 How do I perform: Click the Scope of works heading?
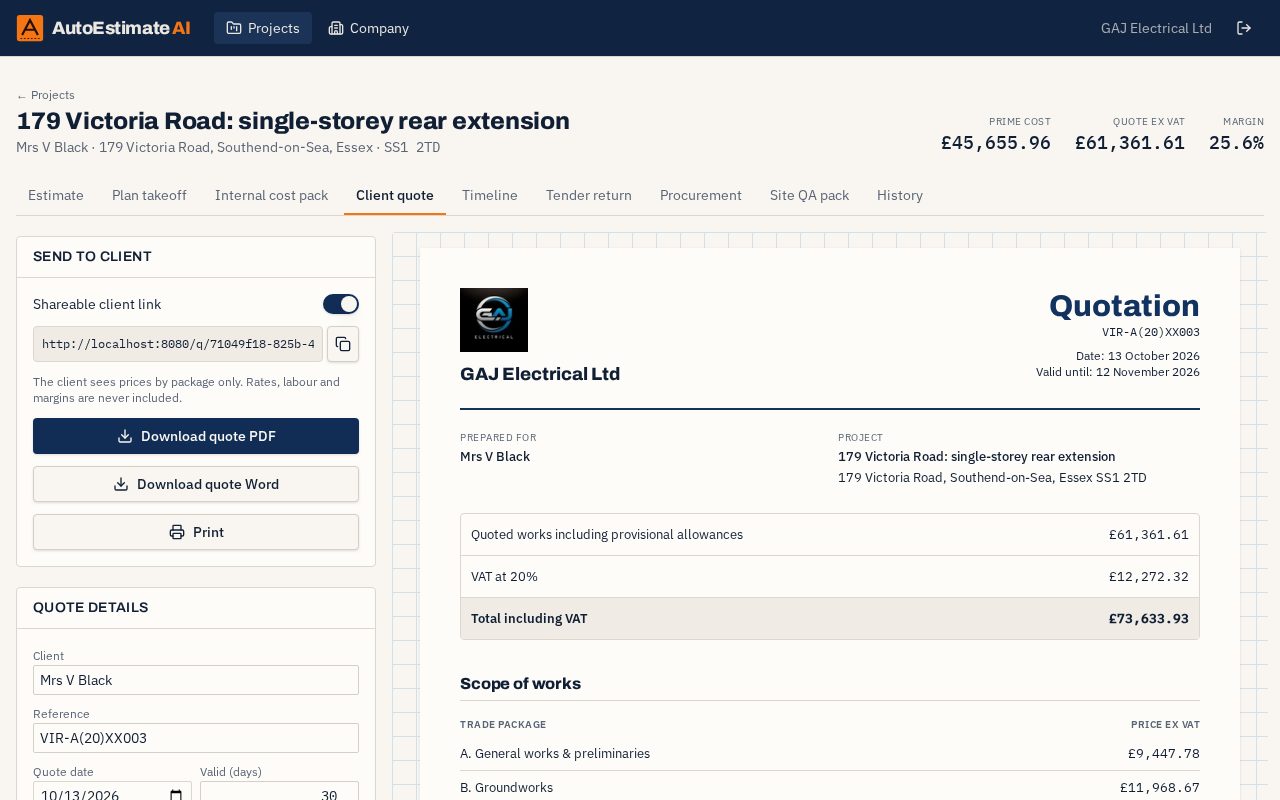[x=520, y=684]
